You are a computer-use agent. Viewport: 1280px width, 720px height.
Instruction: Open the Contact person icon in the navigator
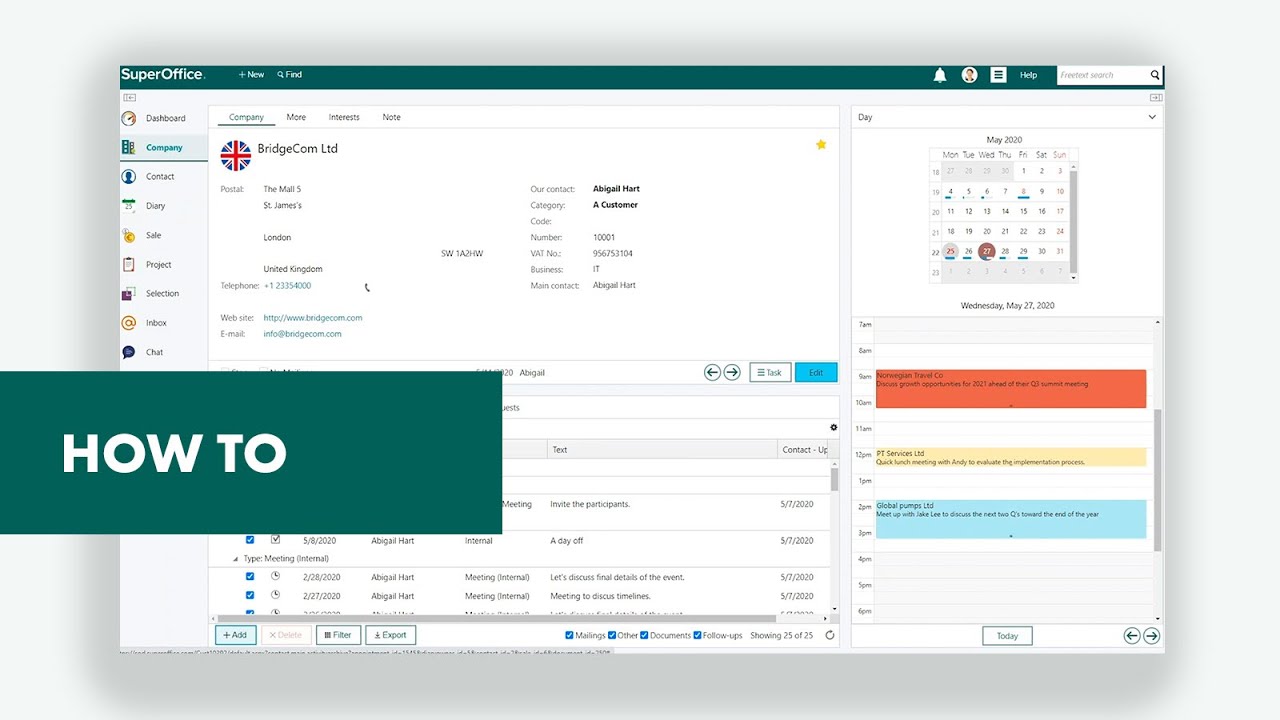pos(128,176)
